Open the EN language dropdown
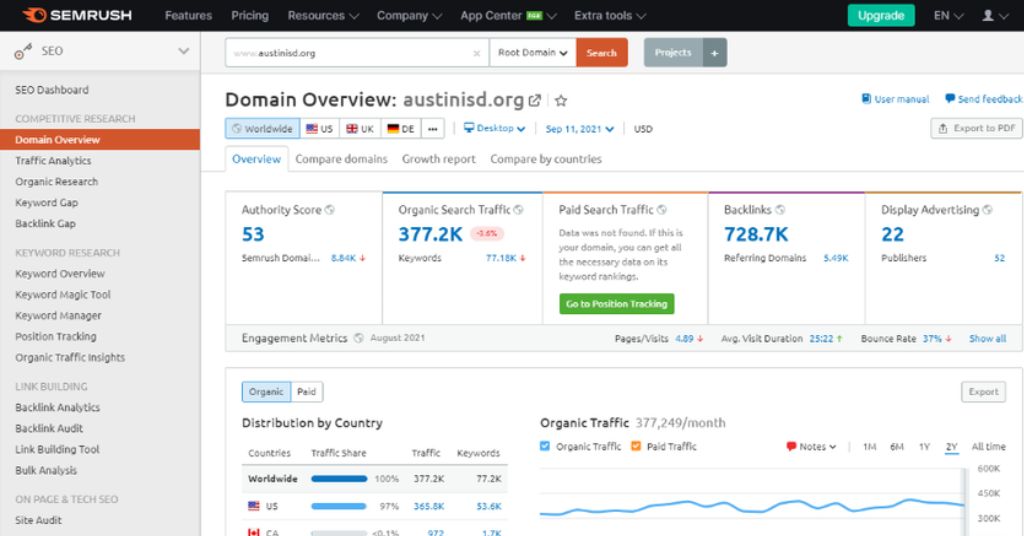 pyautogui.click(x=948, y=16)
